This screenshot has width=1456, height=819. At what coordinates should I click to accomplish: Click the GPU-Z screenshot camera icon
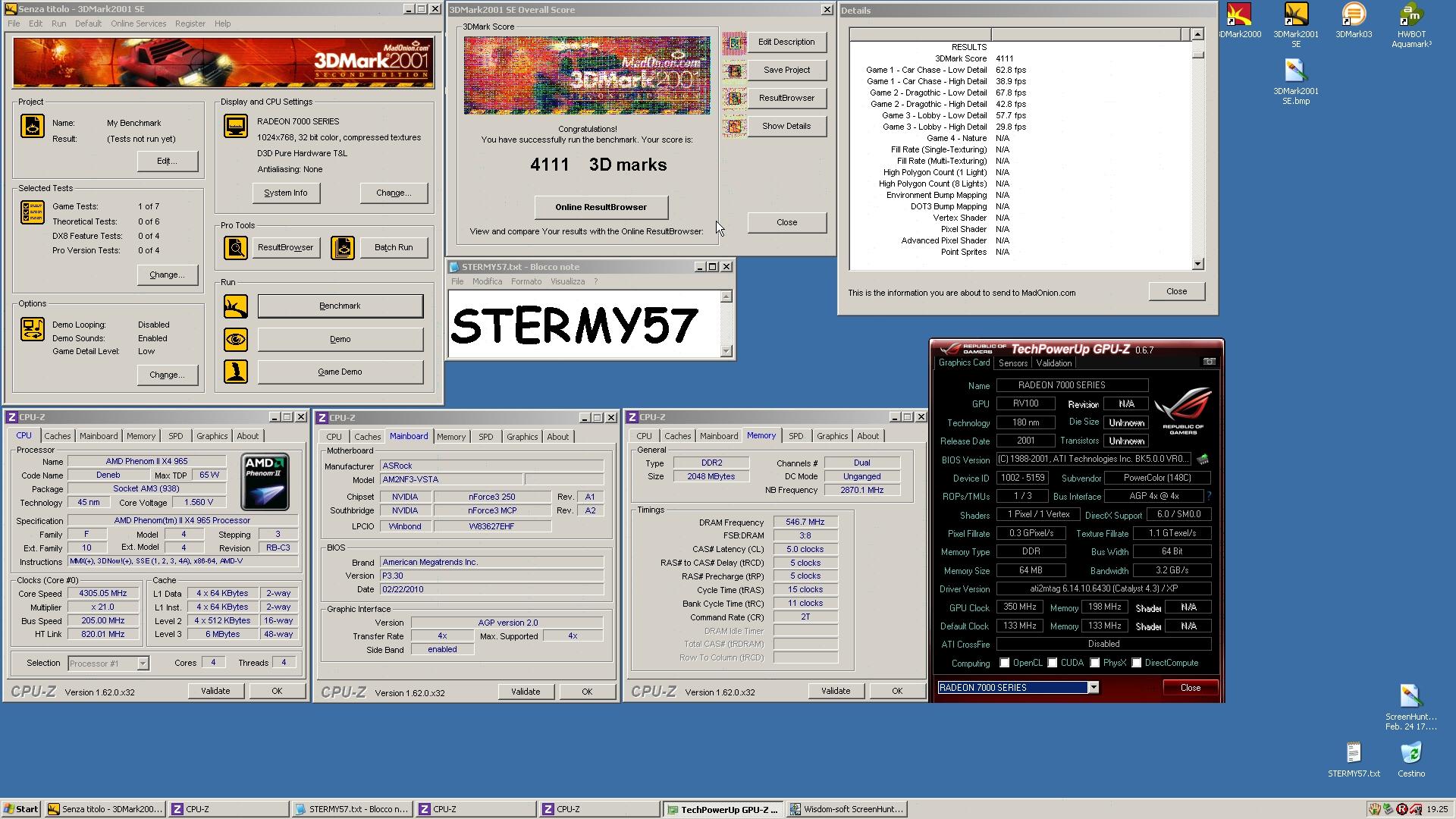pos(1210,362)
